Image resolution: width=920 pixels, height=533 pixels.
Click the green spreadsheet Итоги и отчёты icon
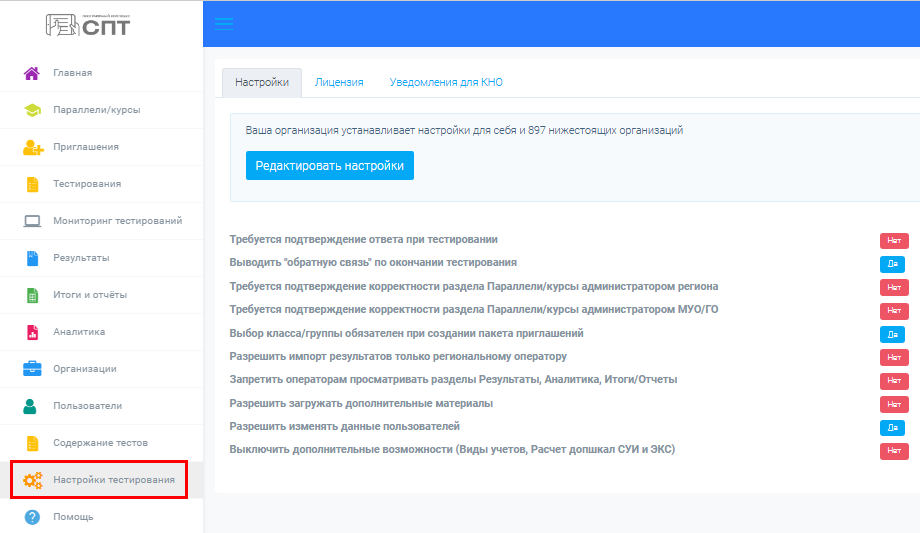coord(33,295)
